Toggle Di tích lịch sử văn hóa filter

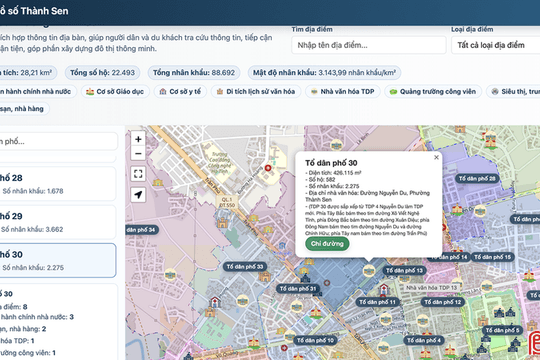coord(256,92)
